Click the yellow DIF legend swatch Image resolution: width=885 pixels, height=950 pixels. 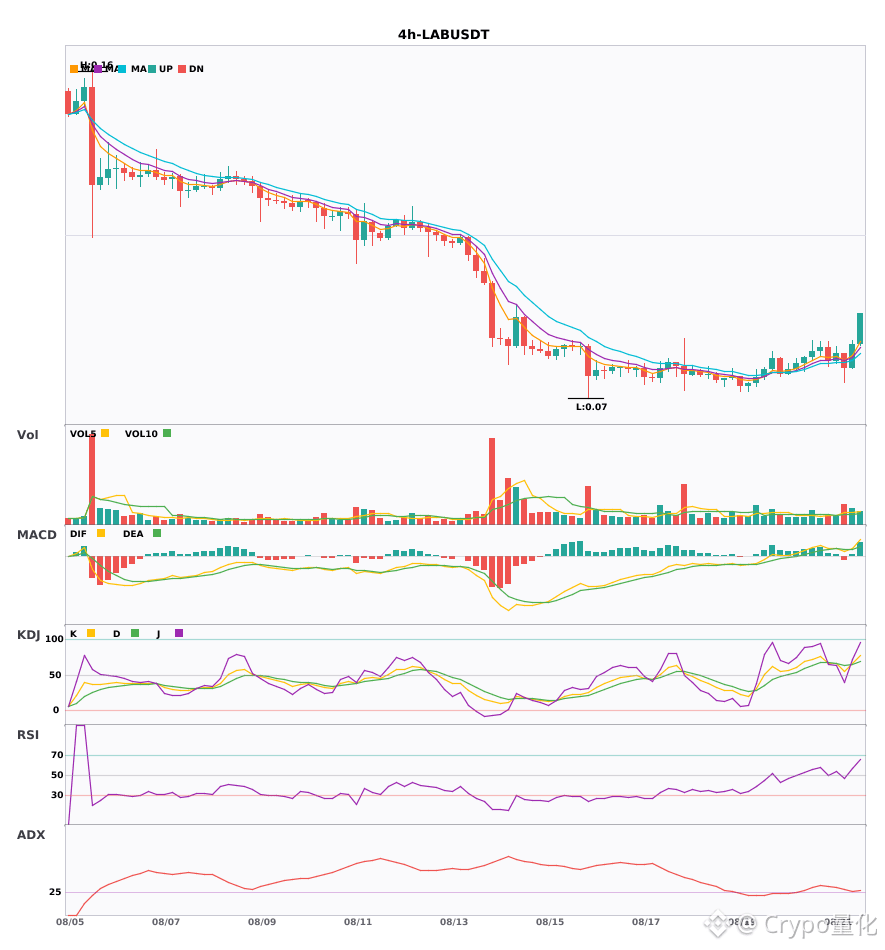[x=101, y=533]
